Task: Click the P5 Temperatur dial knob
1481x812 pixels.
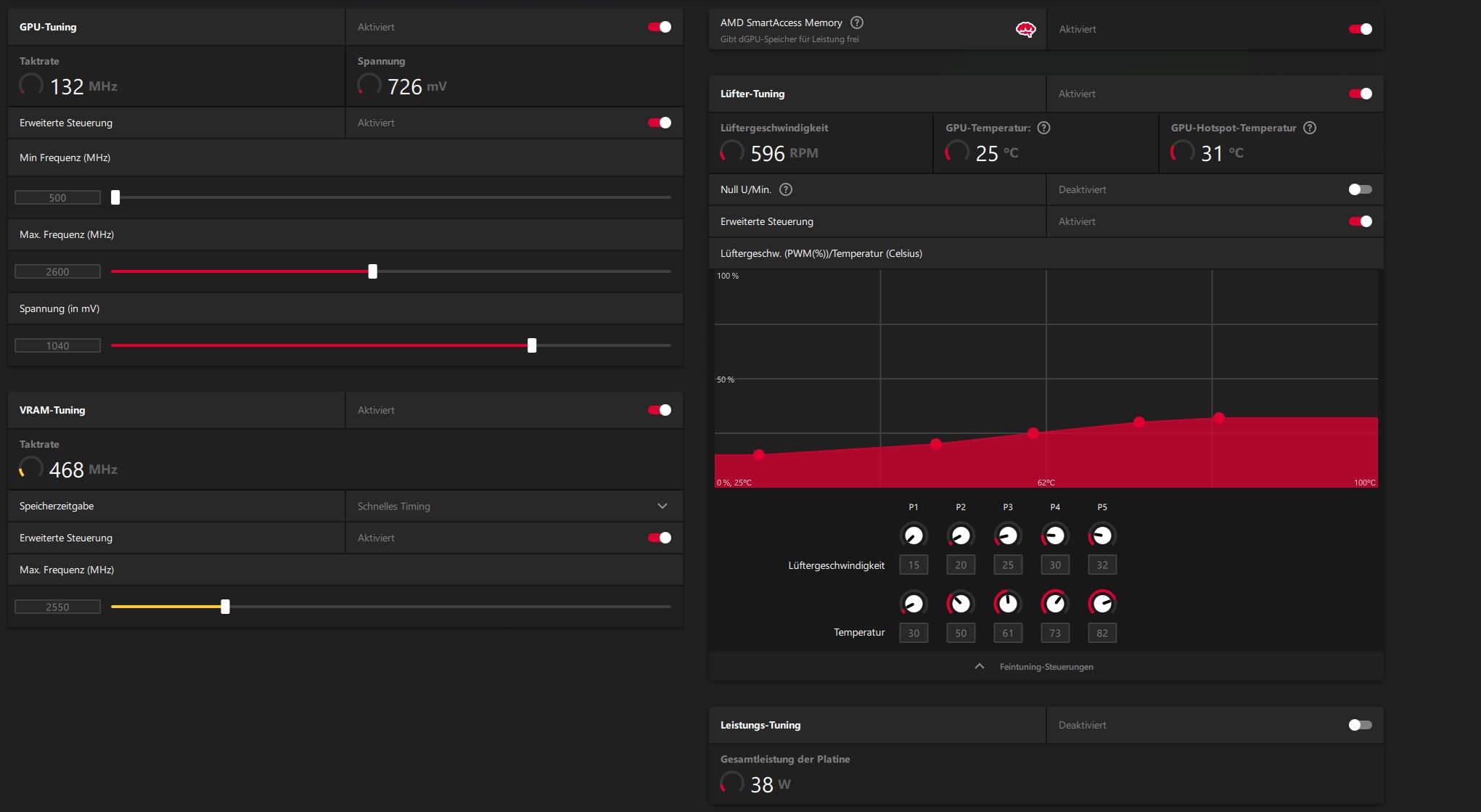Action: point(1101,603)
